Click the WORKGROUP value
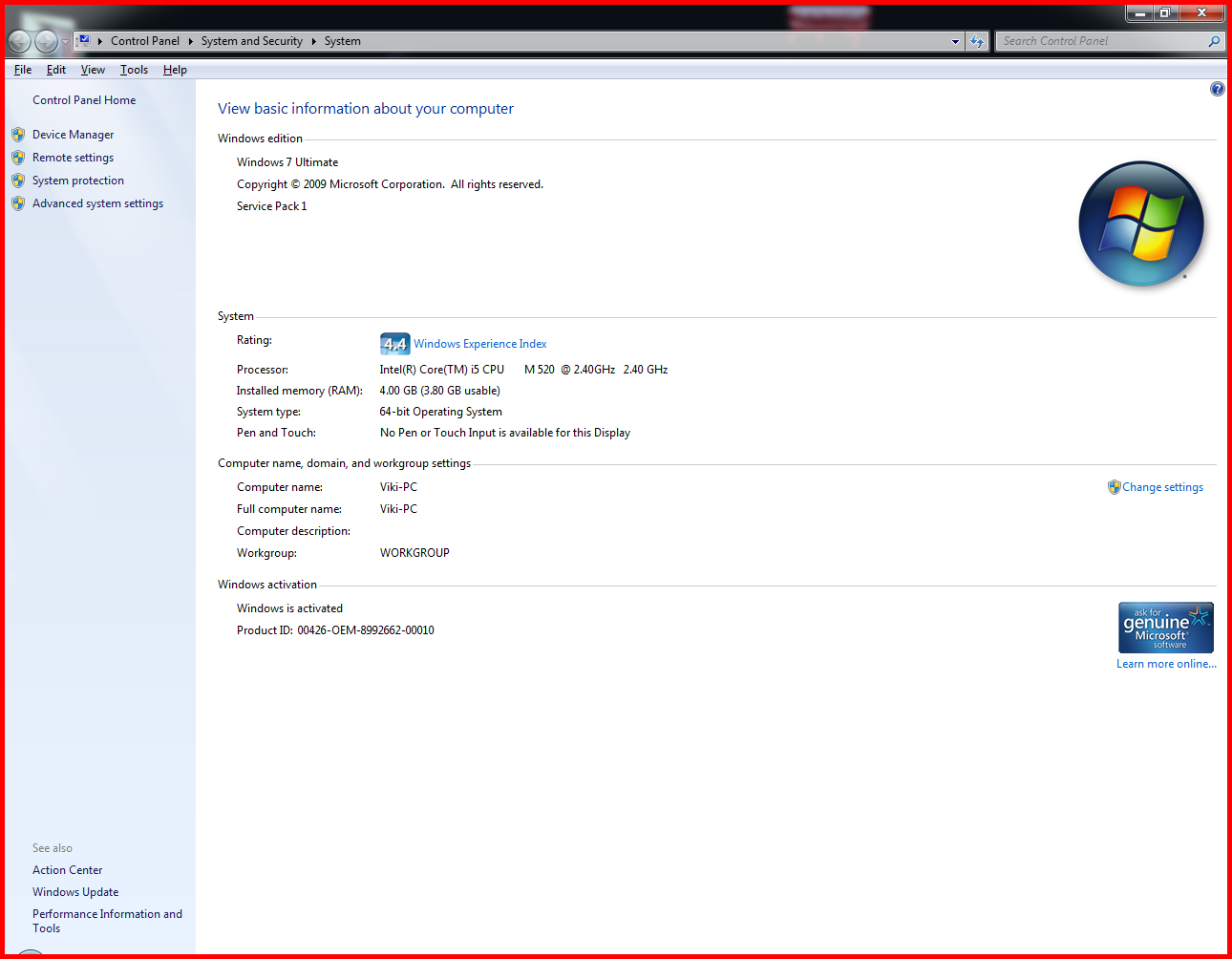Screen dimensions: 1232x959 [x=414, y=553]
